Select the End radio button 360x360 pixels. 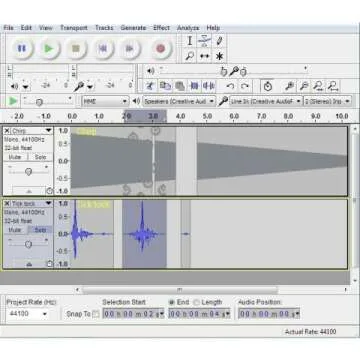pos(172,302)
